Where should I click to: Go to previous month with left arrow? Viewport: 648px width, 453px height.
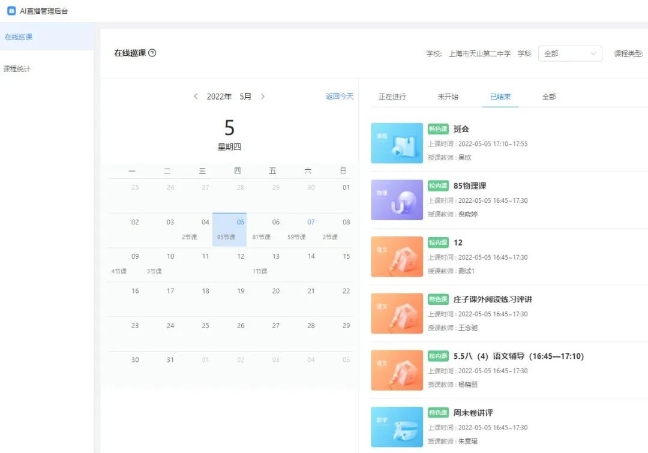(x=196, y=97)
